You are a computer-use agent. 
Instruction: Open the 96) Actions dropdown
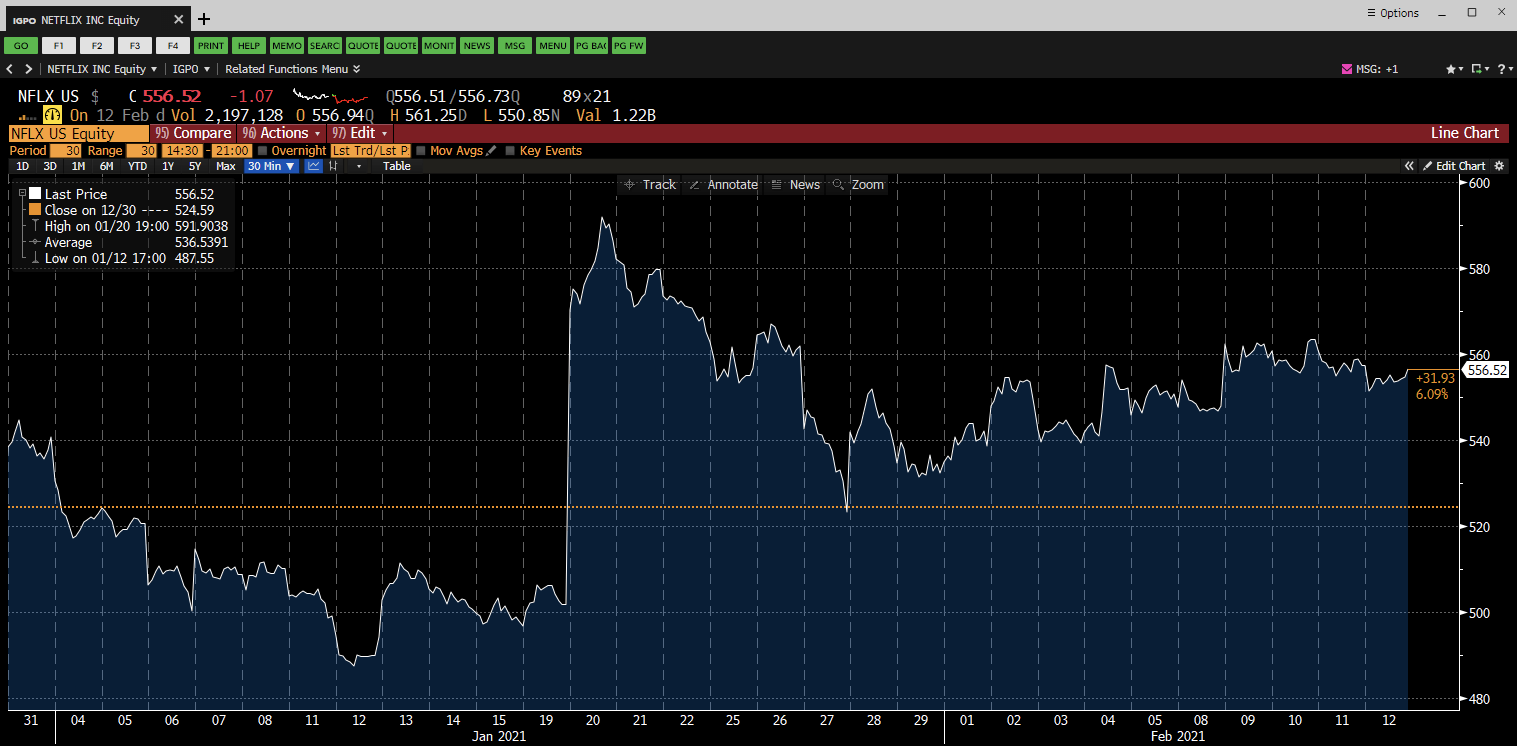[x=281, y=133]
